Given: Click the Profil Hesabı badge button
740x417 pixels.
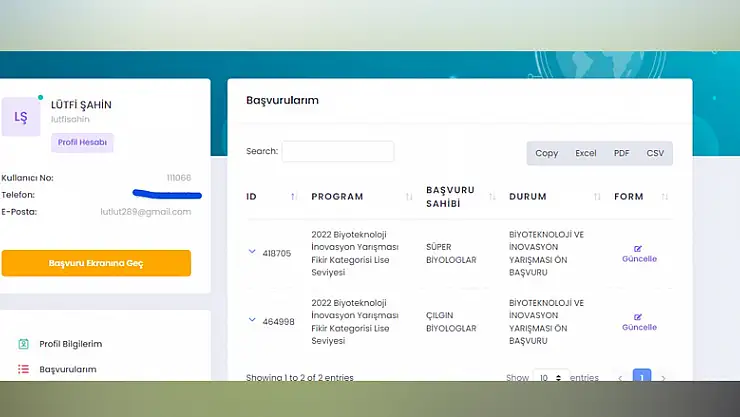Looking at the screenshot, I should tap(82, 143).
